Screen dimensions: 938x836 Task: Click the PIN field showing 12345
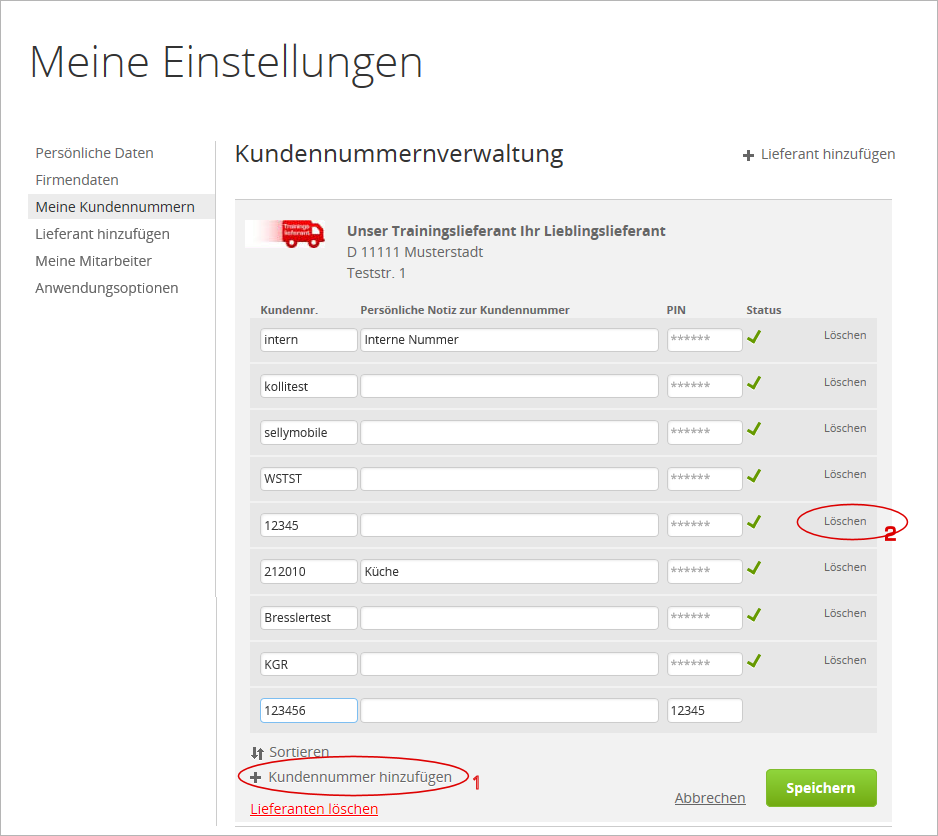pos(704,710)
